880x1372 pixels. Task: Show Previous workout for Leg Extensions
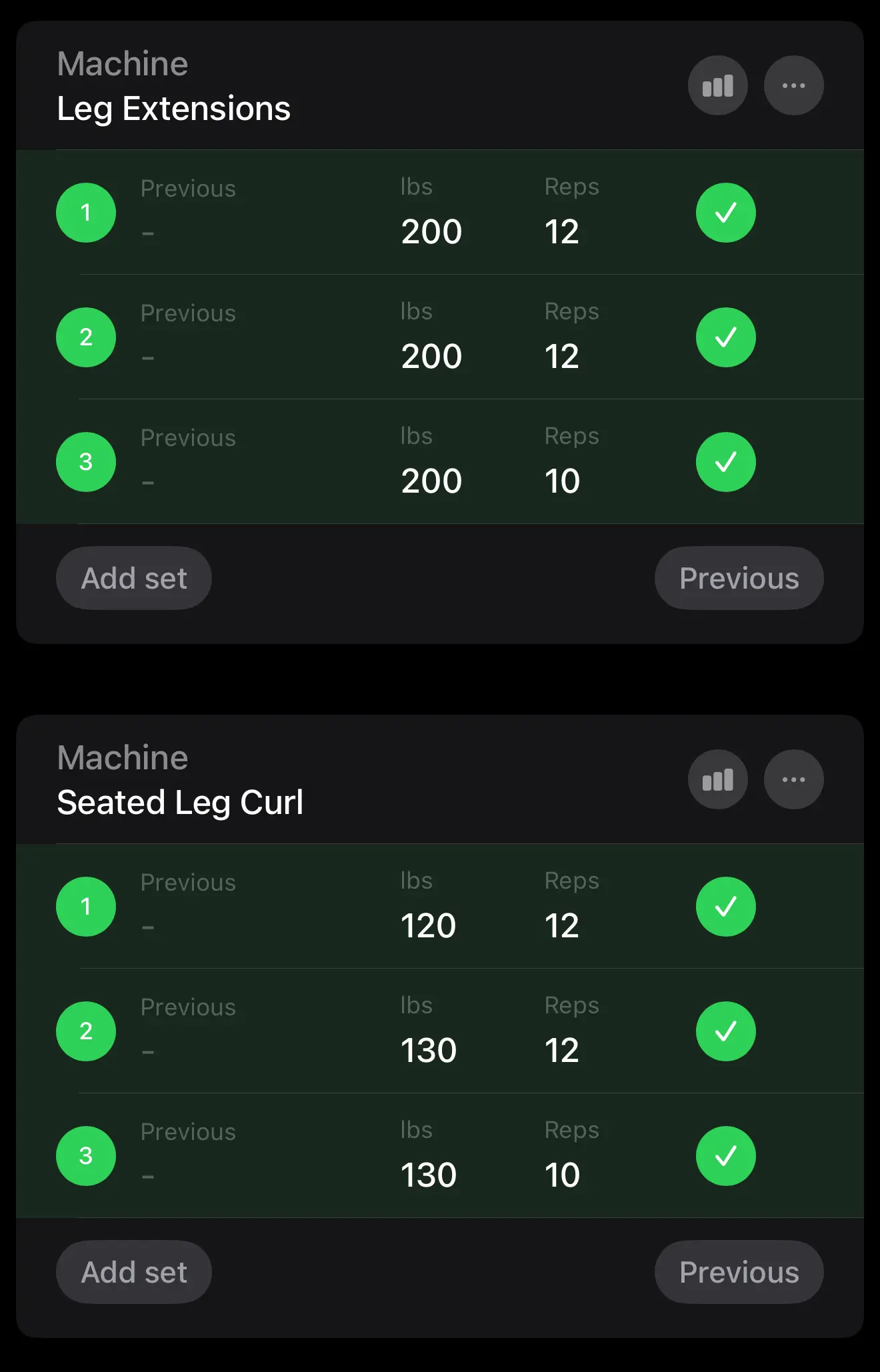739,578
